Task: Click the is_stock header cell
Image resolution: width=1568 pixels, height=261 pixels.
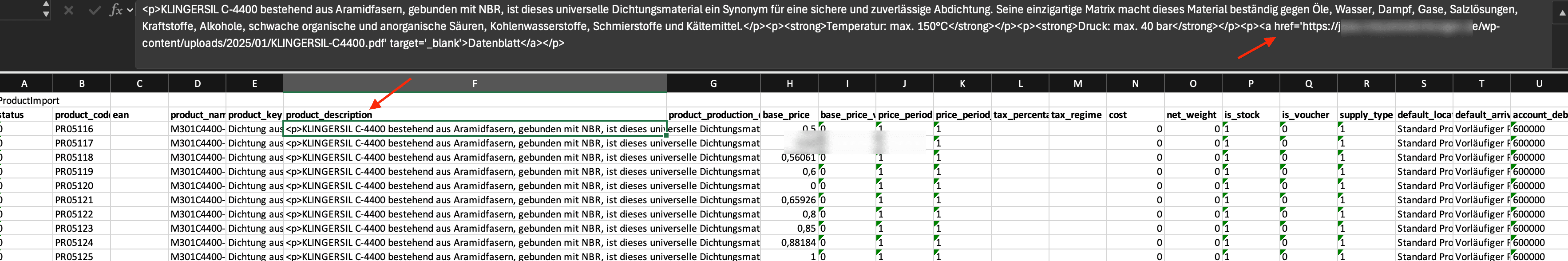Action: (x=1251, y=115)
